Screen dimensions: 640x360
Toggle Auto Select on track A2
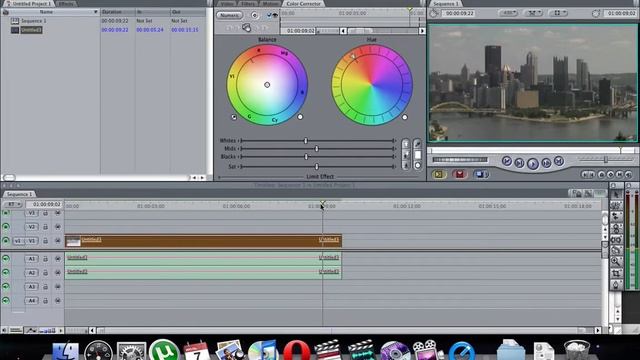[58, 273]
